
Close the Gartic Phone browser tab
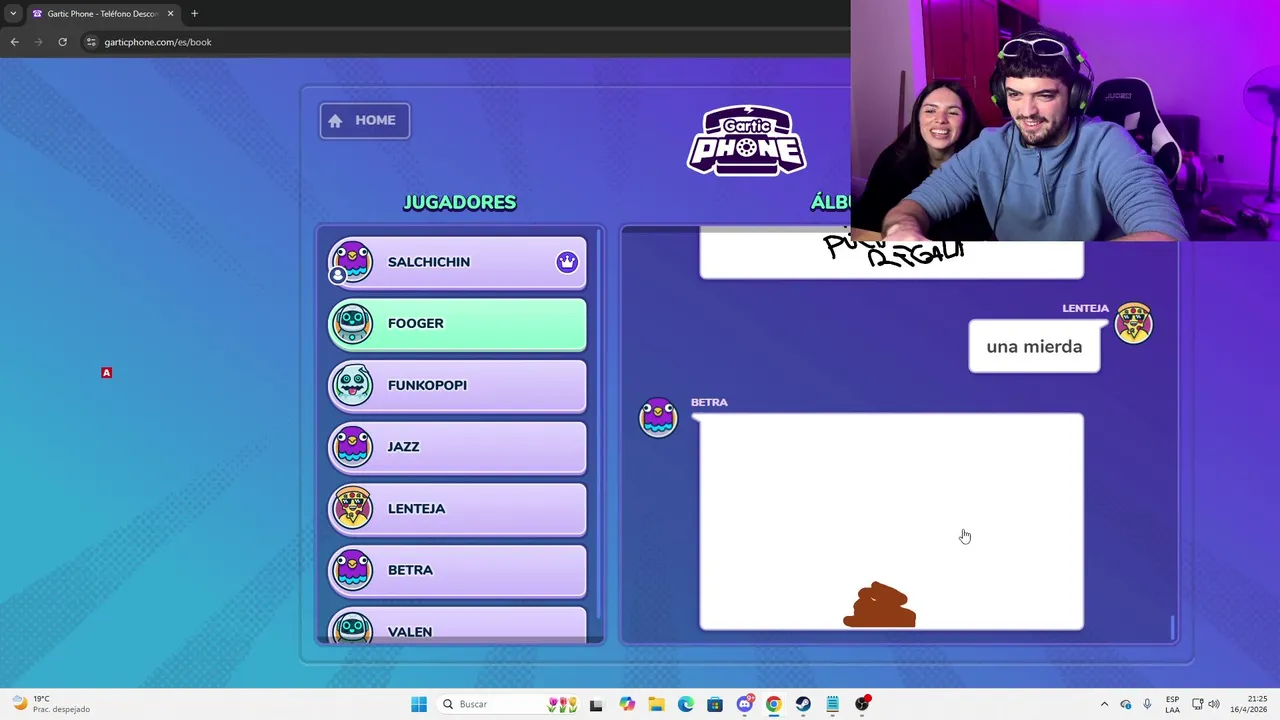click(170, 14)
